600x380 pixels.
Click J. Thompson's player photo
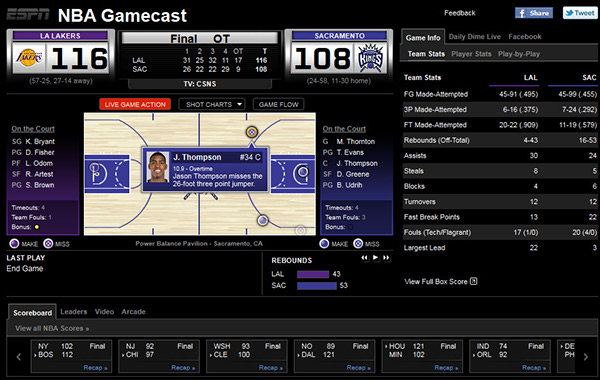(x=158, y=167)
